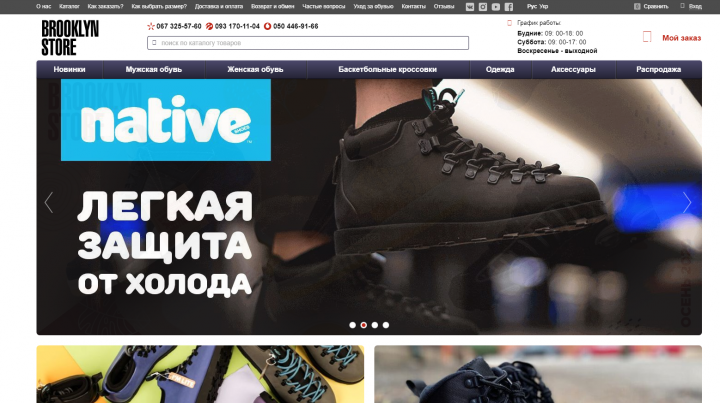Click the native brand logo banner
The width and height of the screenshot is (720, 403).
166,120
